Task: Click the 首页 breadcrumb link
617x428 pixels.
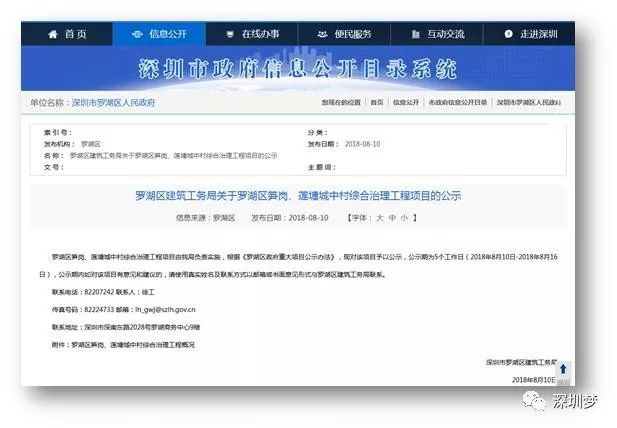Action: 376,103
